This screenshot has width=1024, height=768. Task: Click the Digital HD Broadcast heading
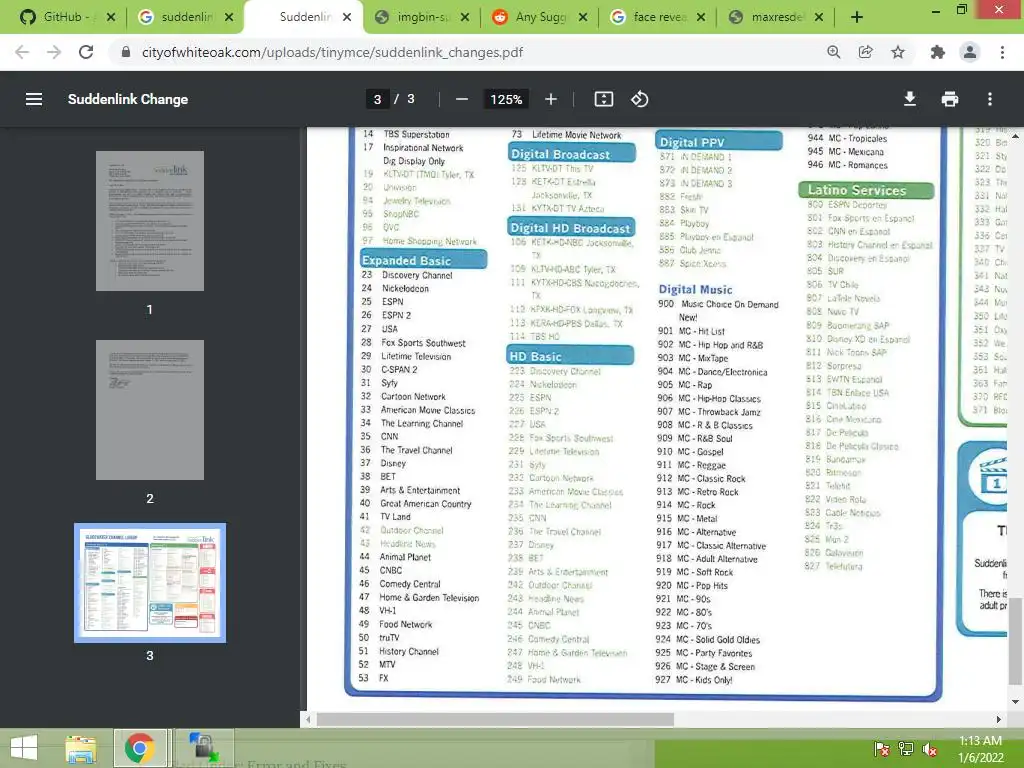coord(570,228)
